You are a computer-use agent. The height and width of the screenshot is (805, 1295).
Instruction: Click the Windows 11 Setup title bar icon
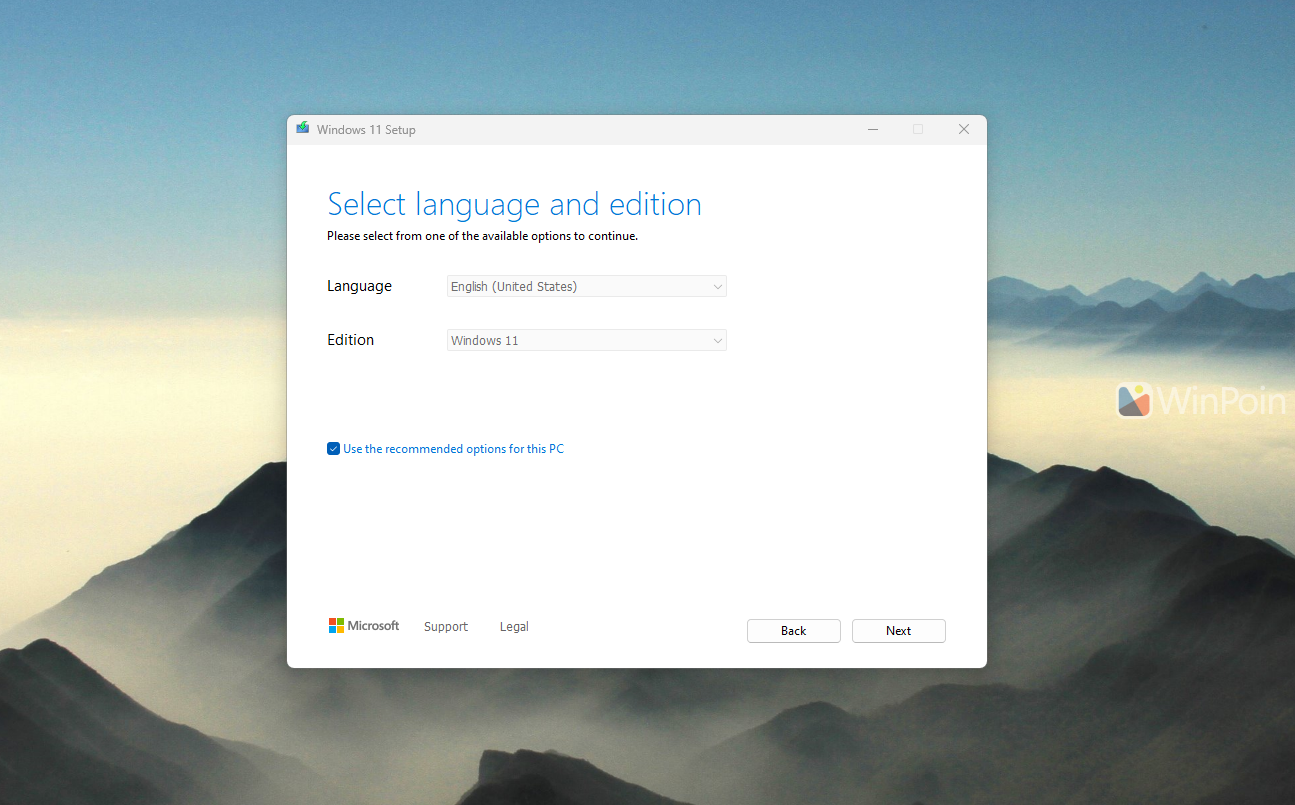coord(302,128)
